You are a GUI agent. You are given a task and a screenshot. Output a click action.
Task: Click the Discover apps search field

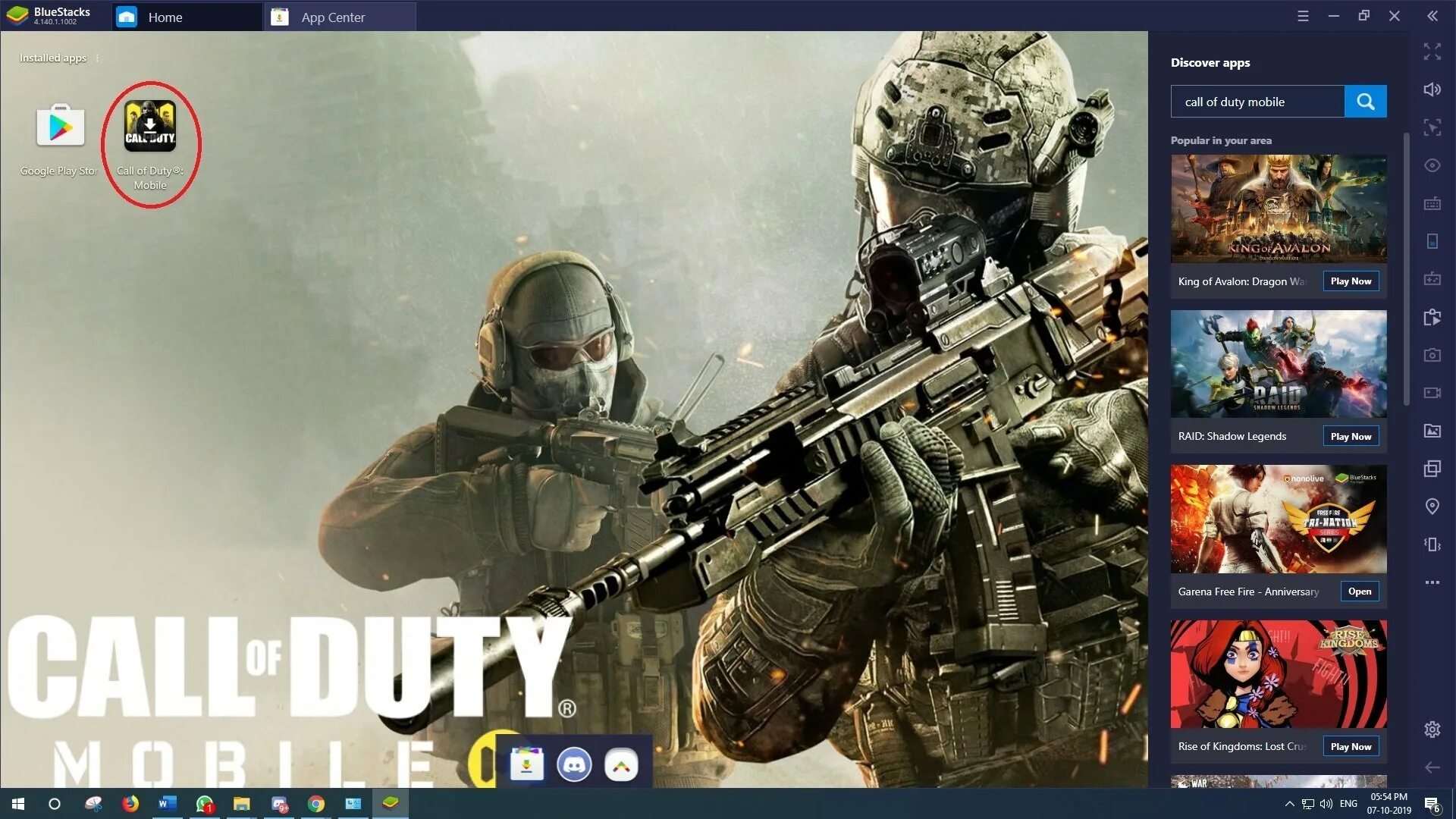coord(1257,102)
